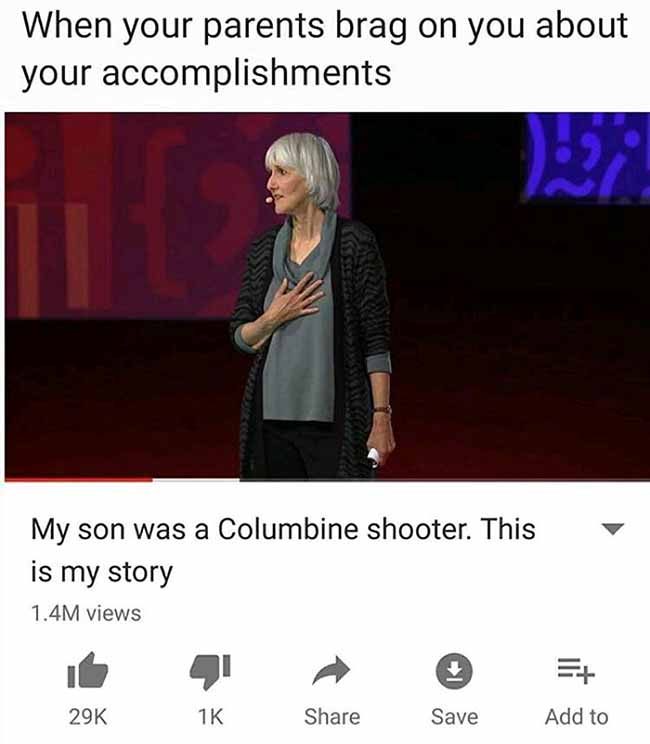This screenshot has width=650, height=744.
Task: Expand the video description with the arrow
Action: click(x=613, y=529)
